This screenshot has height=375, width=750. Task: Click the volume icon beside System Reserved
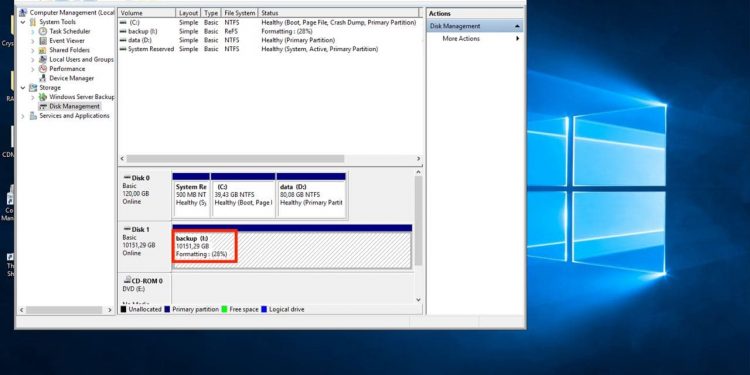pos(123,49)
